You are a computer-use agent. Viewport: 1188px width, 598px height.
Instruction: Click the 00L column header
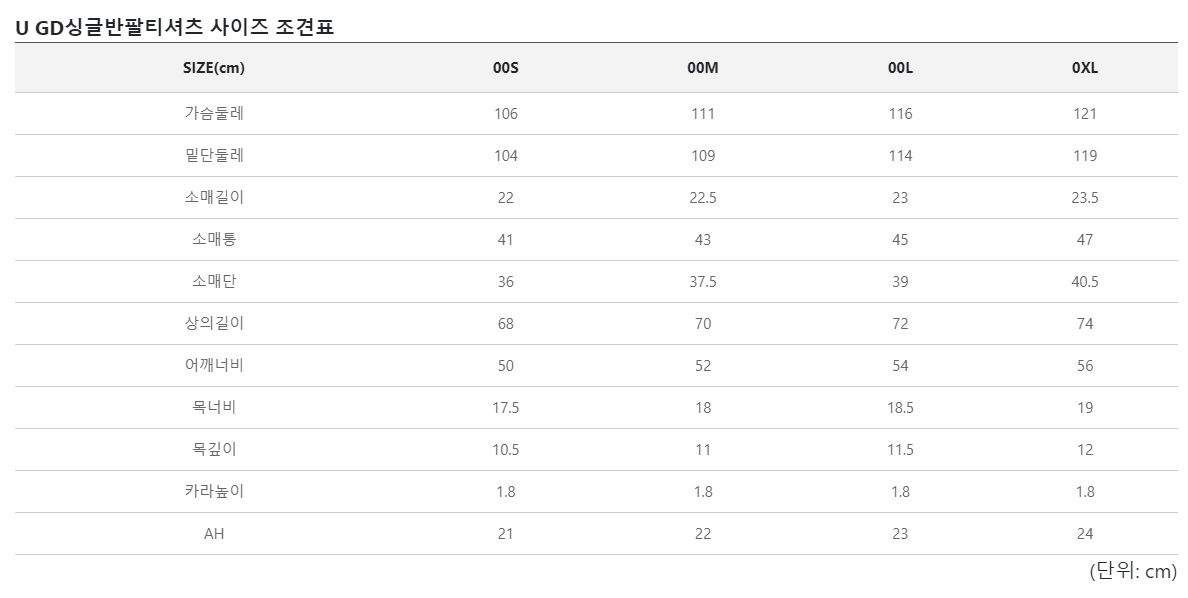(900, 67)
